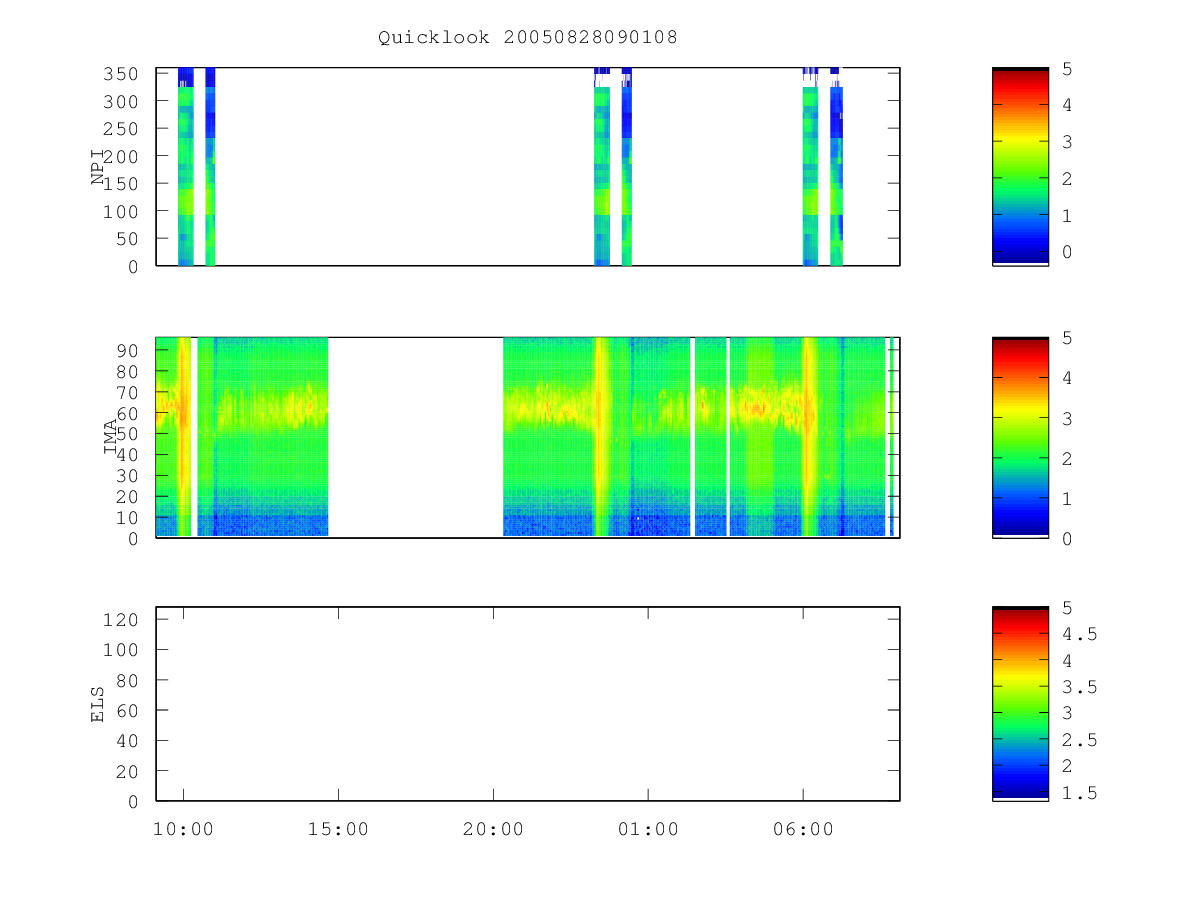
Task: Click the 200 tick on NPI axis
Action: click(121, 156)
